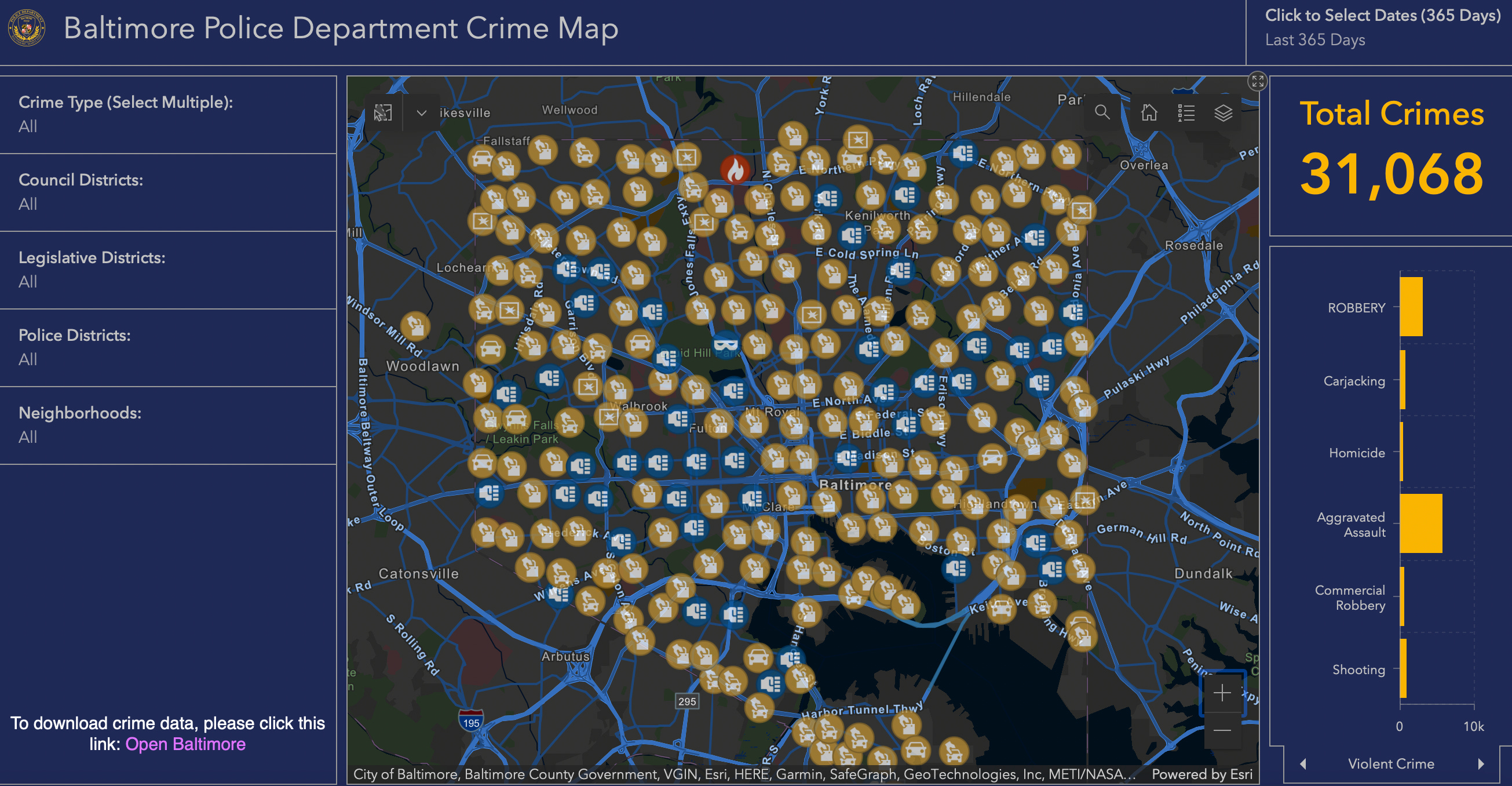Zoom out on the map
The image size is (1512, 786).
1222,730
